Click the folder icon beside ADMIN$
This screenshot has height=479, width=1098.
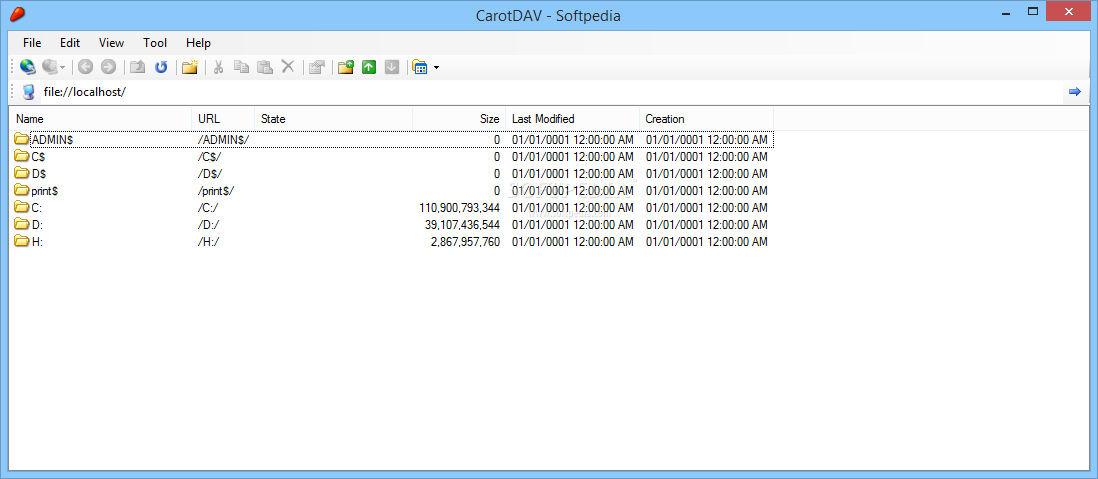point(22,139)
